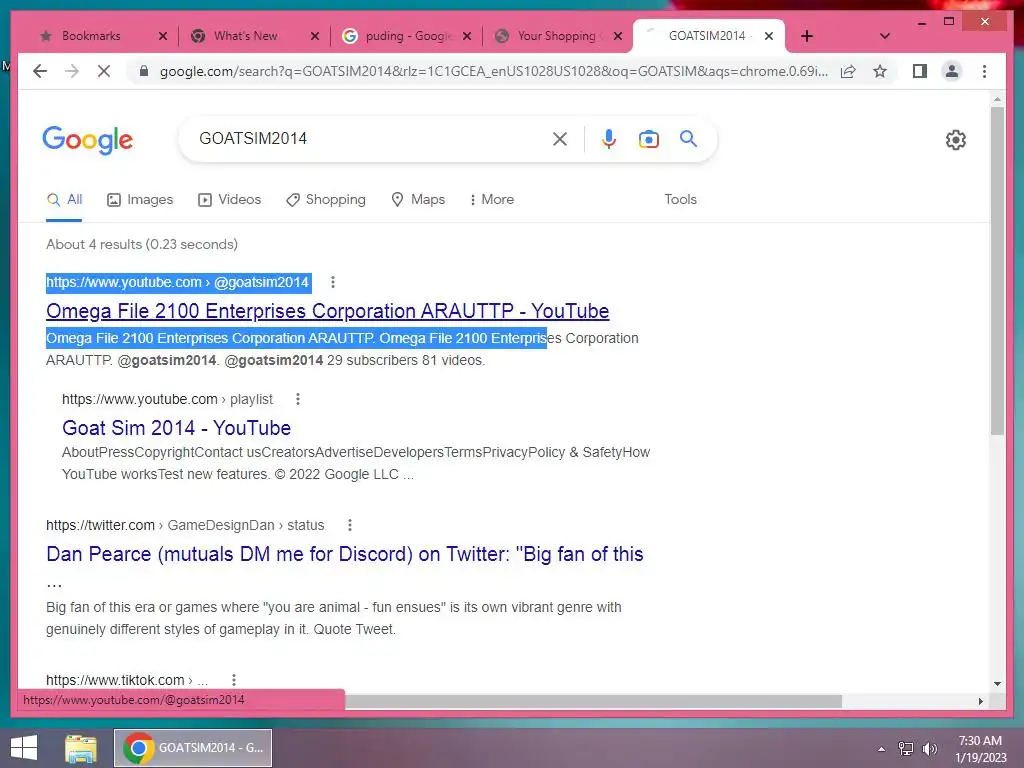This screenshot has width=1024, height=768.
Task: Close the GOATSIM2014 tab
Action: pos(769,36)
